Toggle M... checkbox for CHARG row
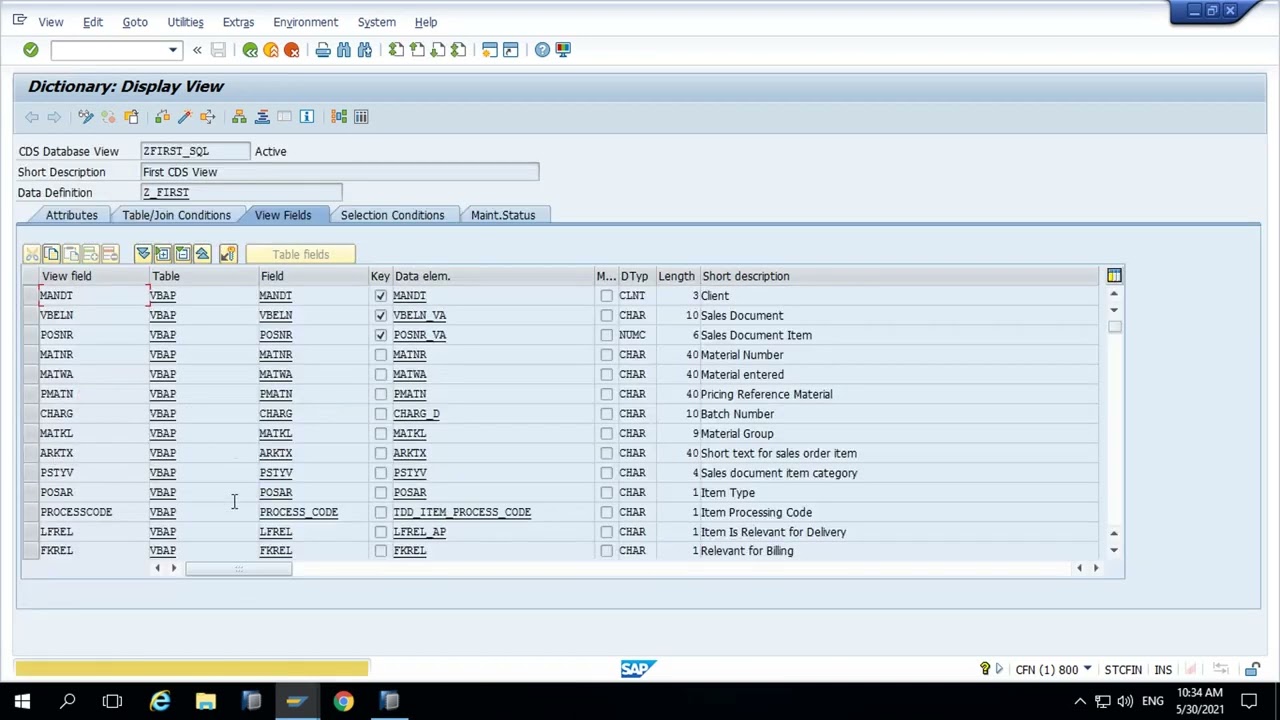Viewport: 1280px width, 720px height. tap(606, 414)
